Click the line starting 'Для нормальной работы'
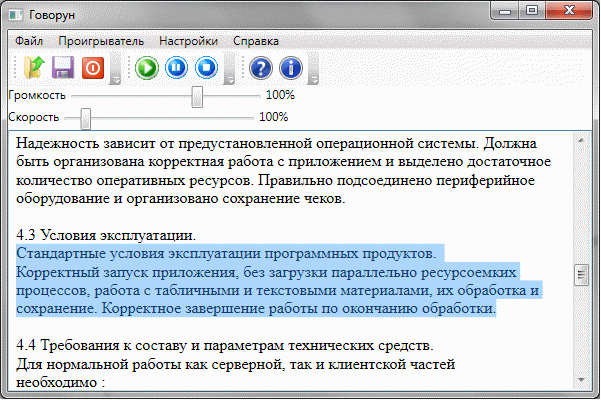This screenshot has height=400, width=601. pyautogui.click(x=235, y=364)
